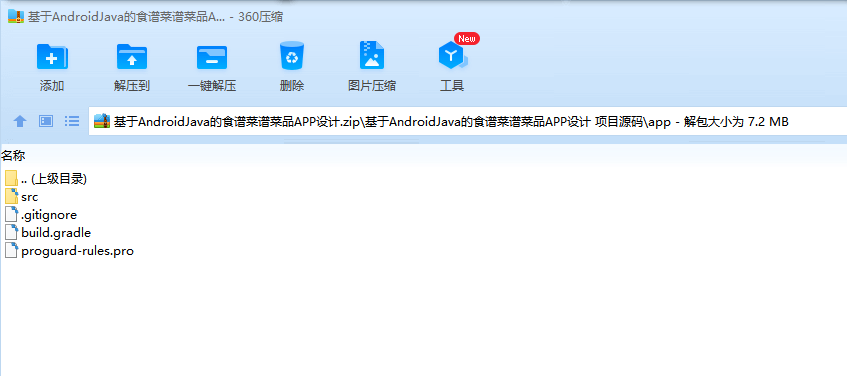This screenshot has height=376, width=847.
Task: Sort by the 名称 column header
Action: pos(13,156)
